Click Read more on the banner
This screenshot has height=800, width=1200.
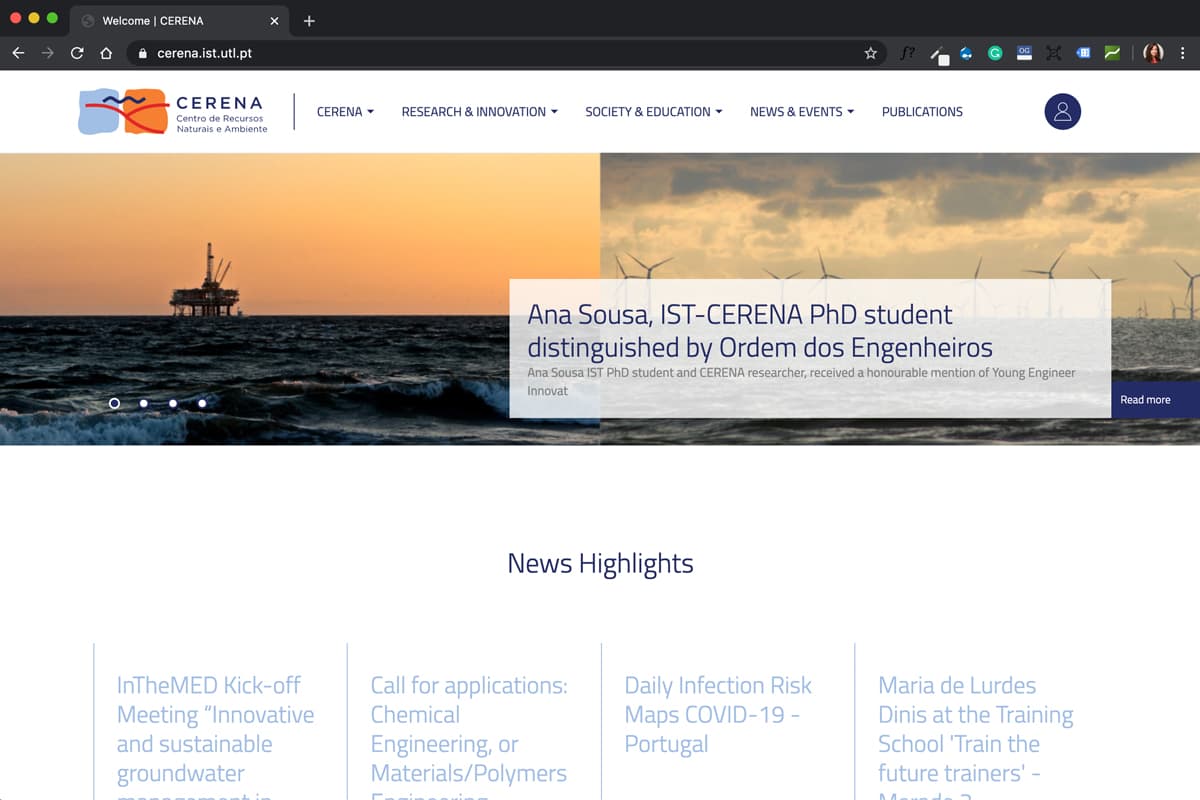pyautogui.click(x=1145, y=400)
